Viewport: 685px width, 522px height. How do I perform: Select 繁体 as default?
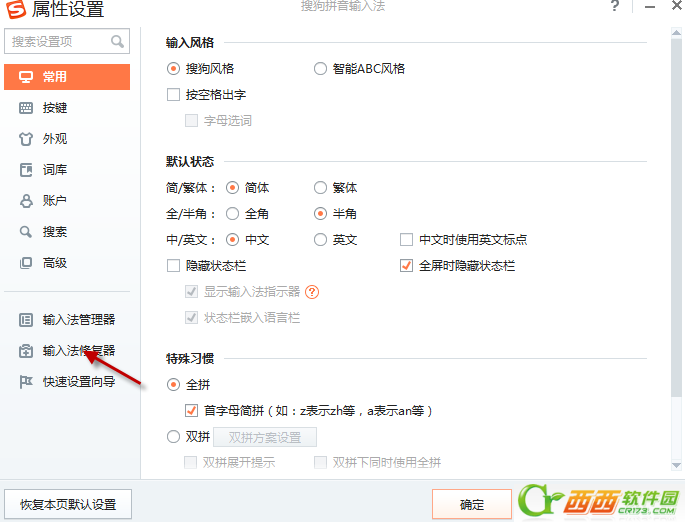pos(320,188)
